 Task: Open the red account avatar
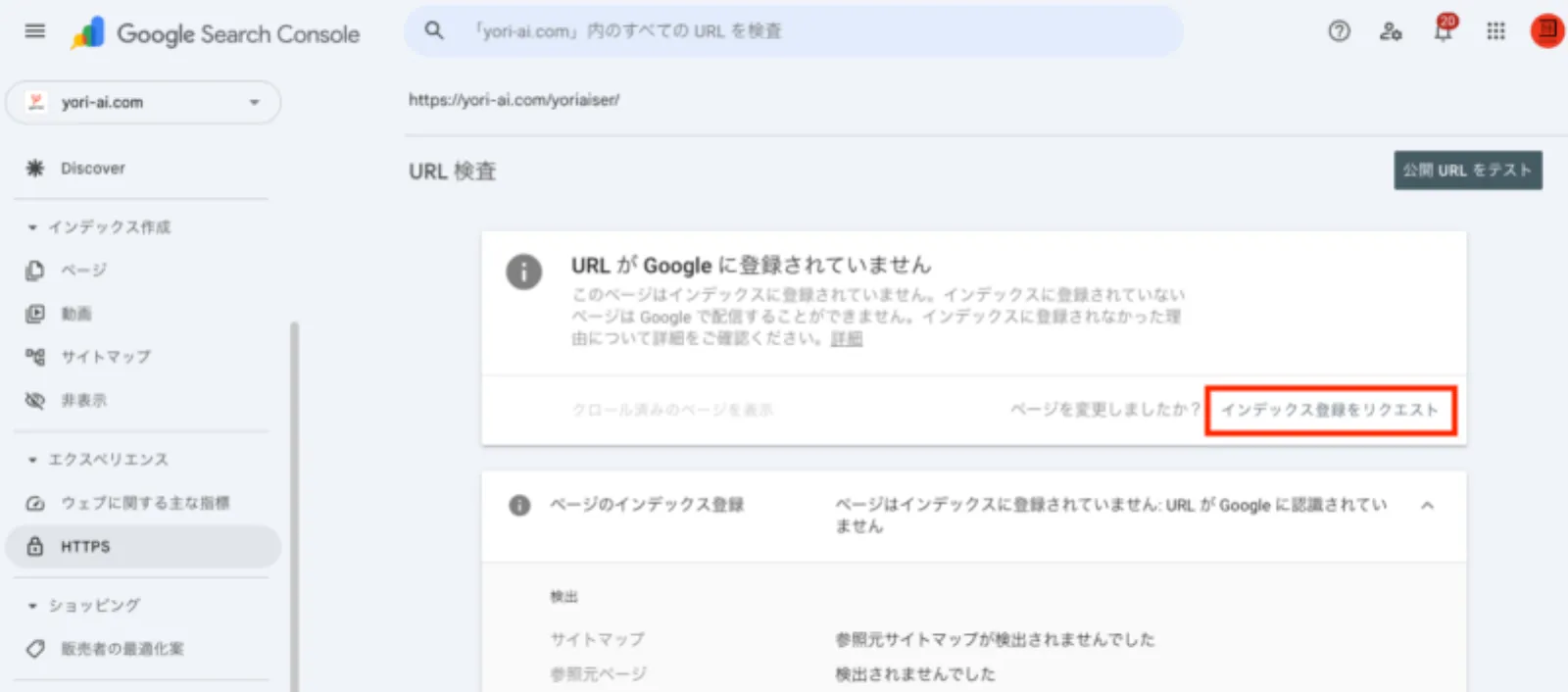point(1547,30)
